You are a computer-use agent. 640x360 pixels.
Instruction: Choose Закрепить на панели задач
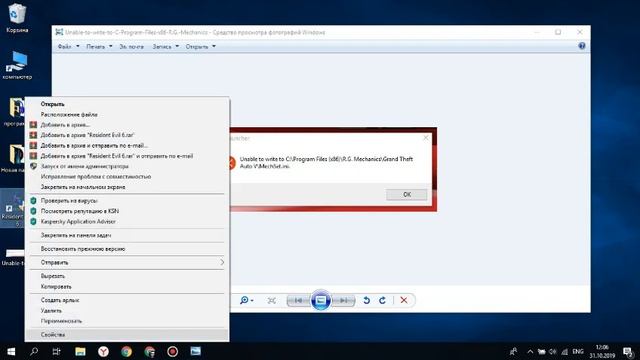pyautogui.click(x=127, y=236)
